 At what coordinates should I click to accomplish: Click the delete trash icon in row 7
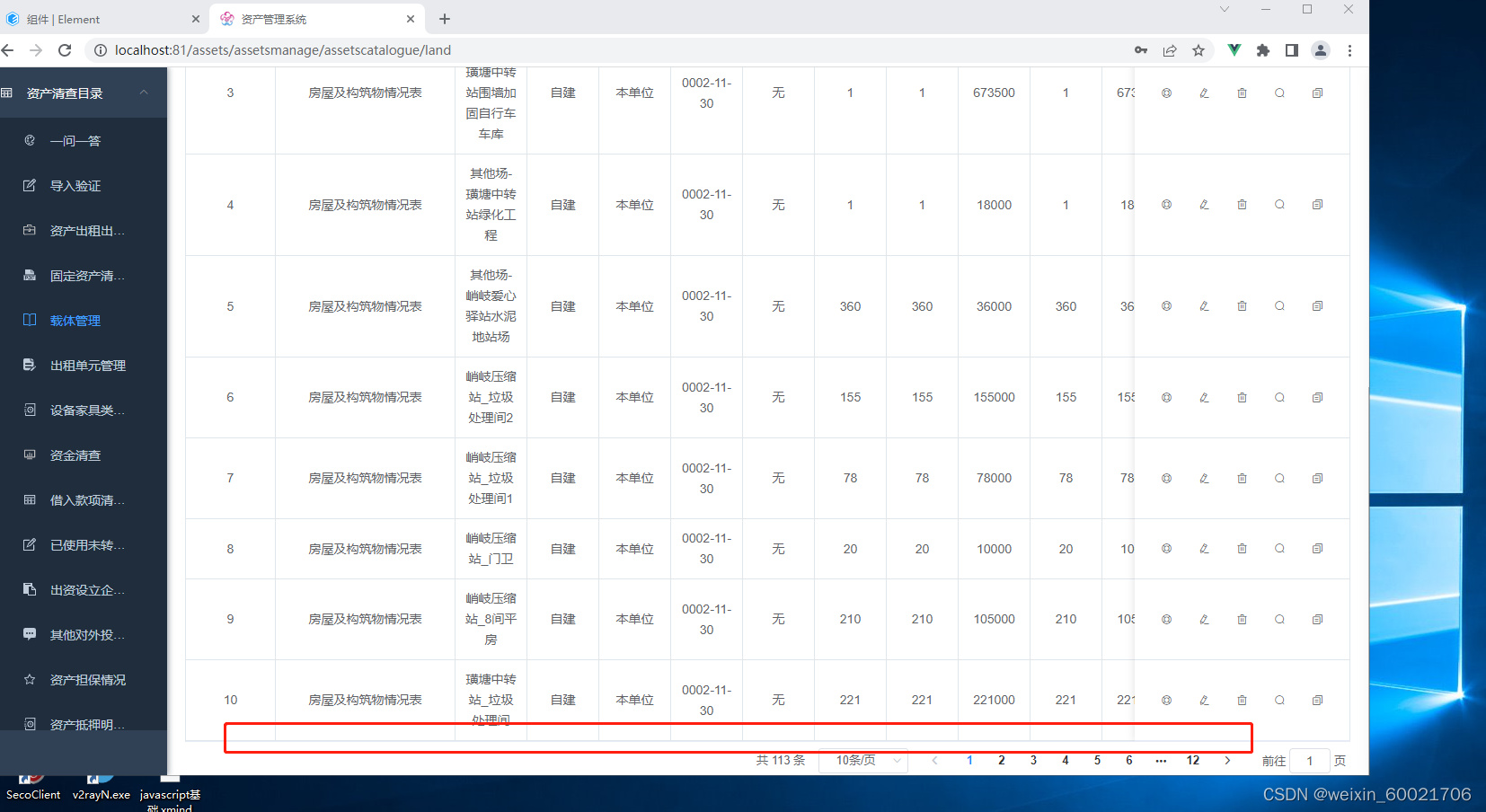[1242, 478]
